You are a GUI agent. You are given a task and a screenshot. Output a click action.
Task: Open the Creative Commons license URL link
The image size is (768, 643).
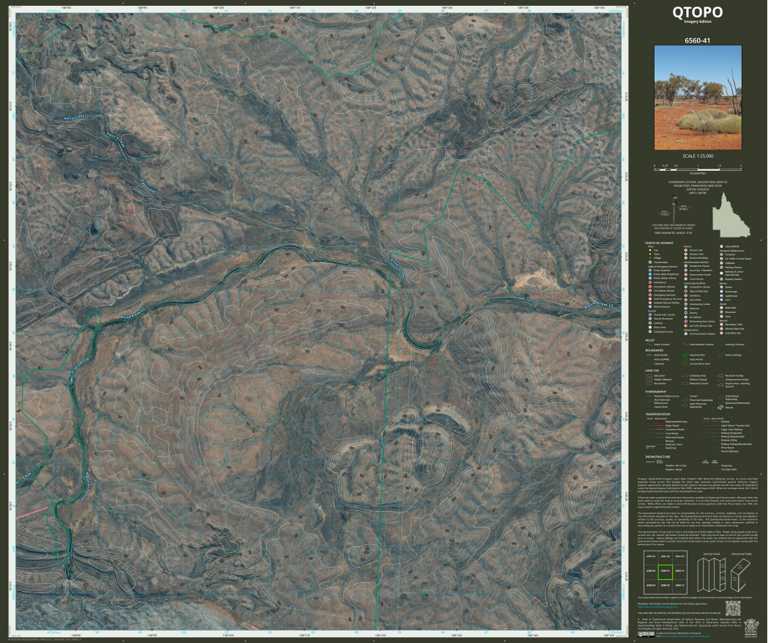685,636
